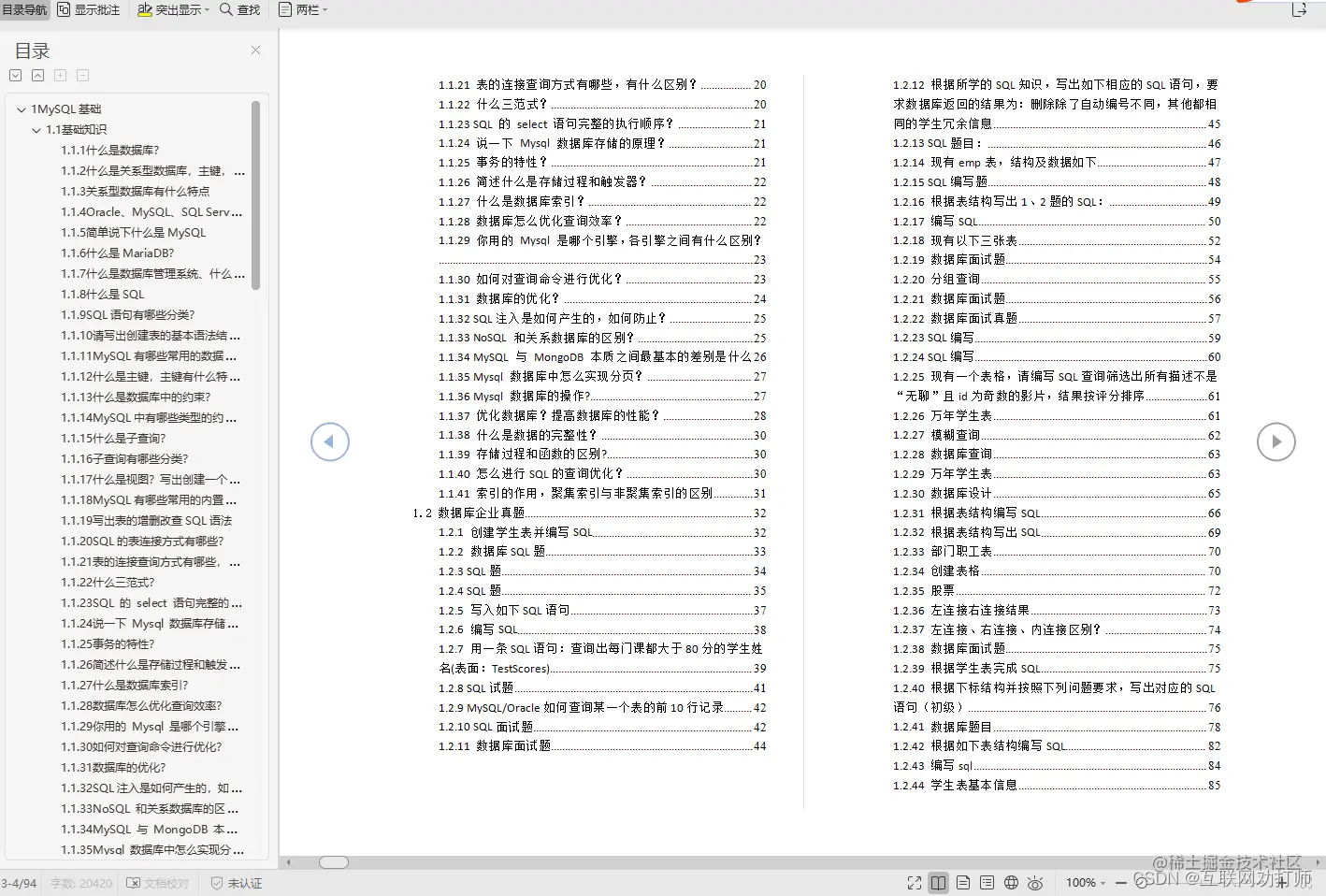Select the reading layout view icon
Image resolution: width=1326 pixels, height=896 pixels.
coord(938,883)
